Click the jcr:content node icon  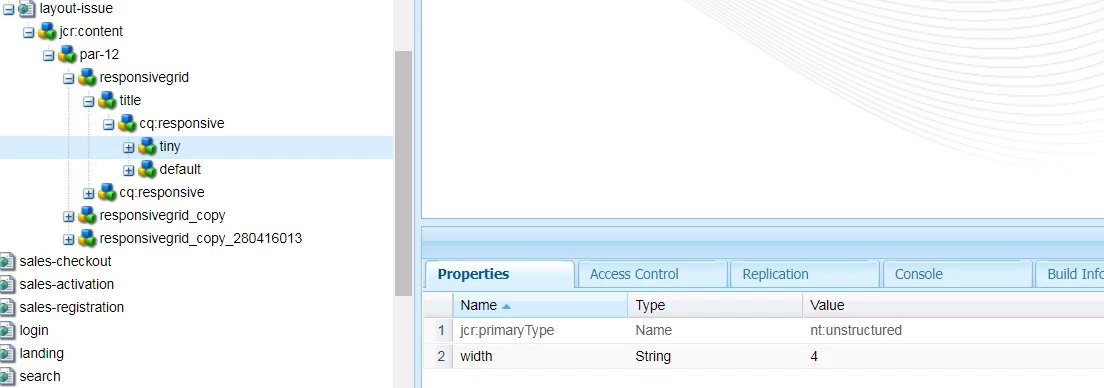46,32
